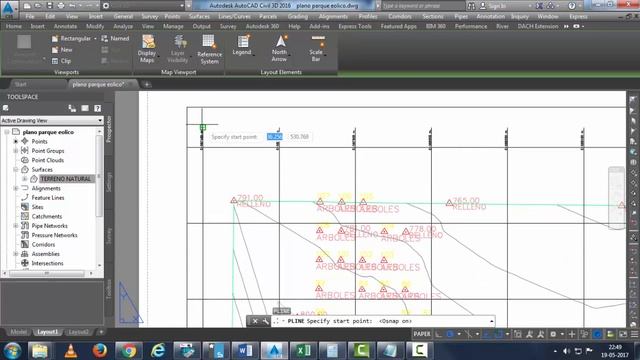The image size is (640, 360).
Task: Open command line customize wrench icon
Action: pos(265,321)
